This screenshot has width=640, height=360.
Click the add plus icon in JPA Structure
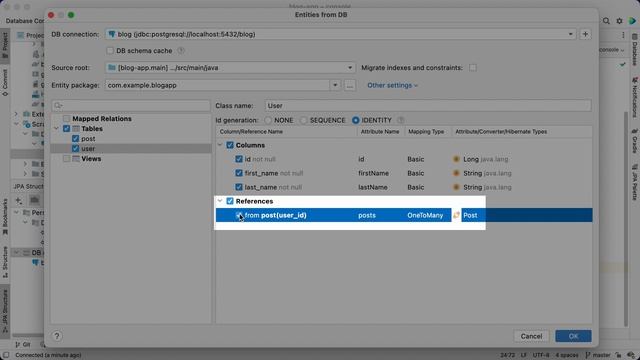(18, 200)
